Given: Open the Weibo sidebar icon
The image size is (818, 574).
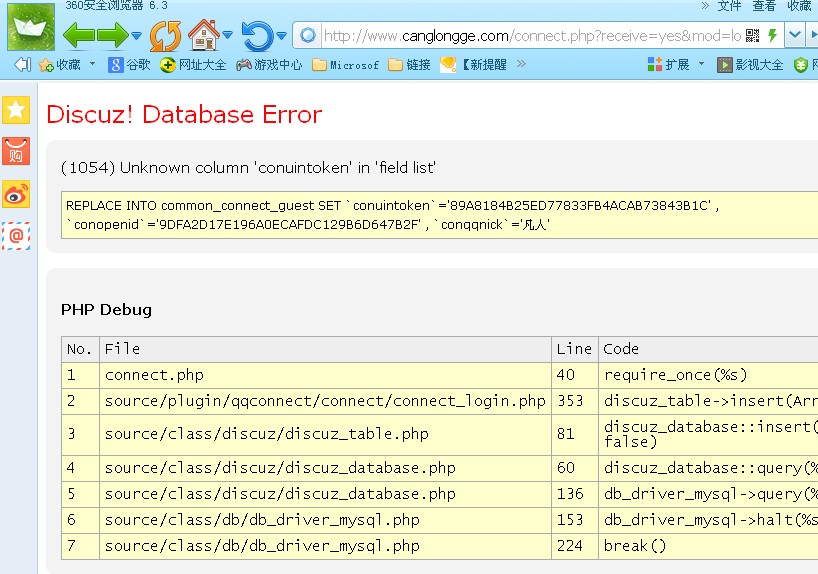Looking at the screenshot, I should [x=16, y=194].
